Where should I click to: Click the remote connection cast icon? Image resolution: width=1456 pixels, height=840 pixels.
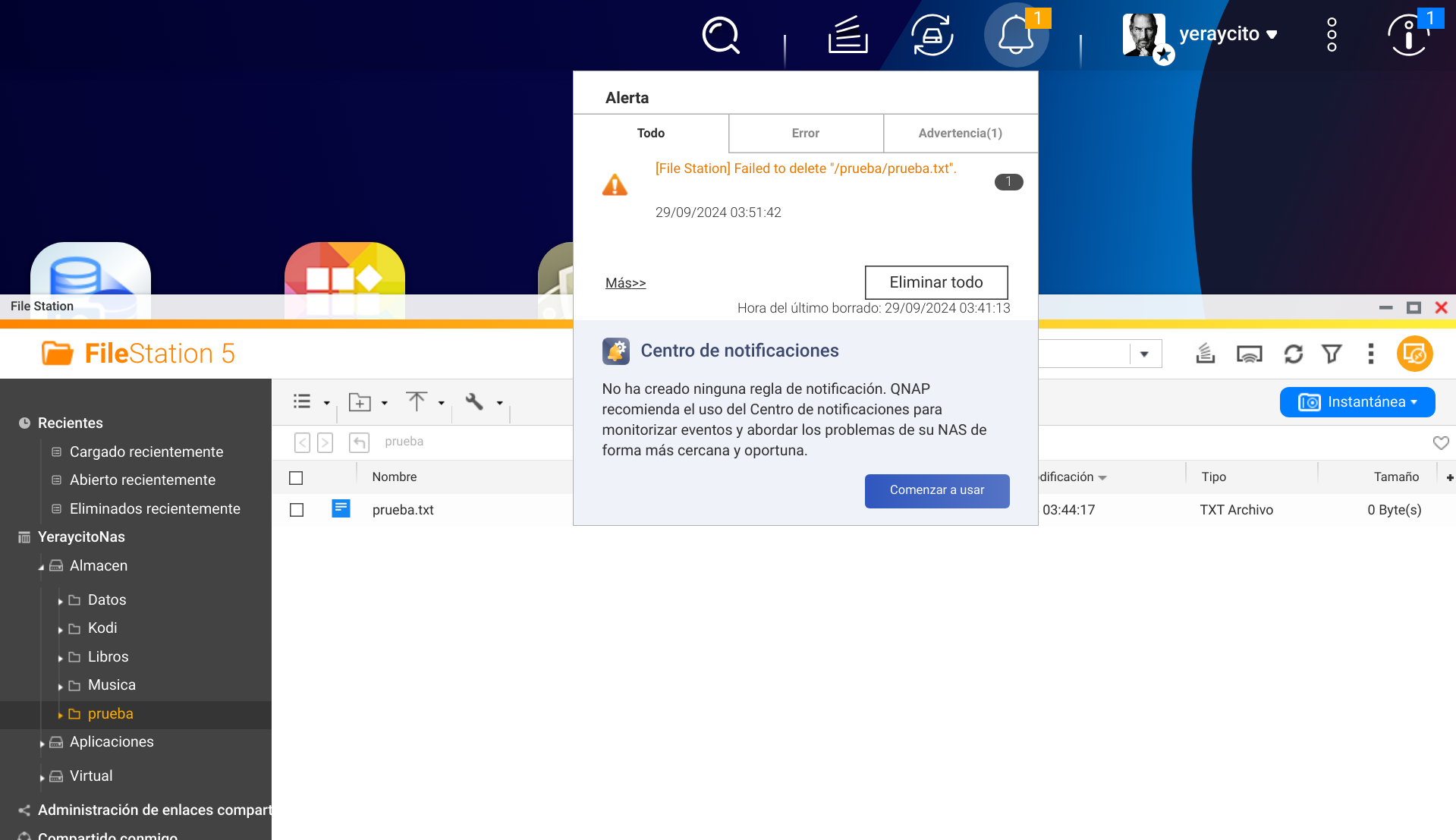click(x=1249, y=354)
